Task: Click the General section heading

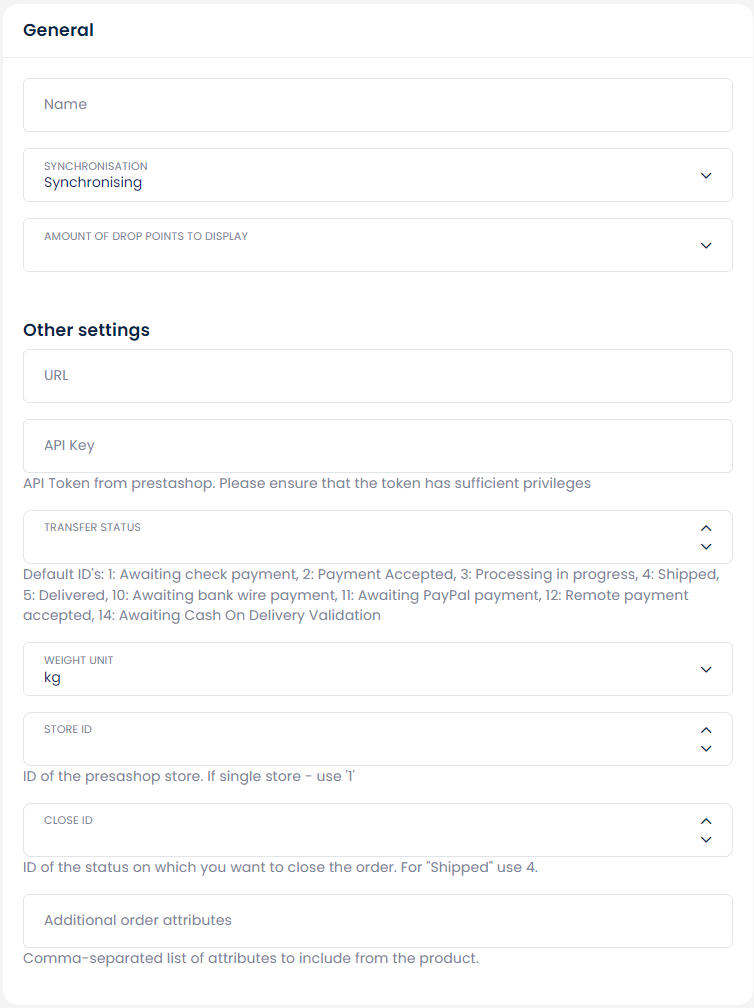Action: tap(59, 30)
